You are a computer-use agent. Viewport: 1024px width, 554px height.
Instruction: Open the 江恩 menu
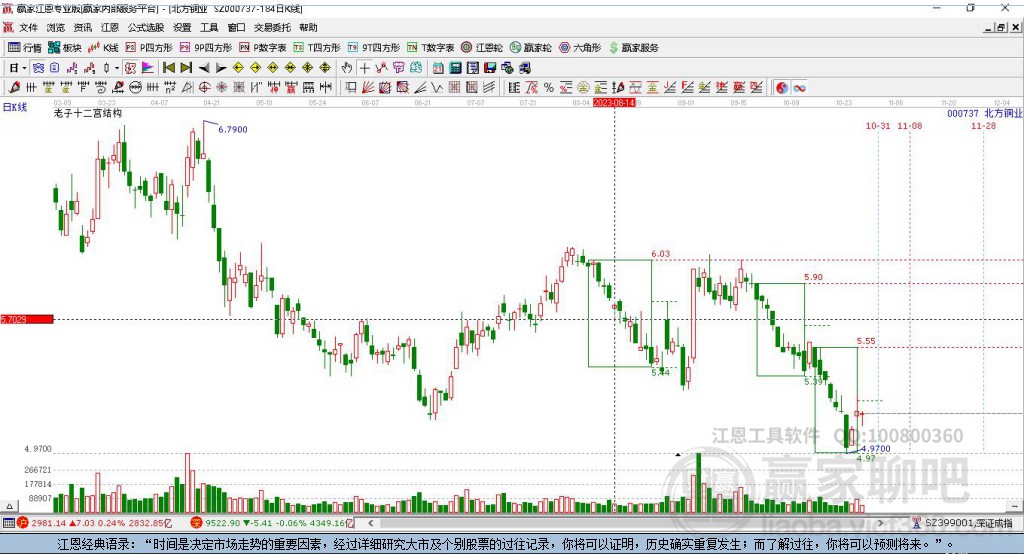[109, 28]
